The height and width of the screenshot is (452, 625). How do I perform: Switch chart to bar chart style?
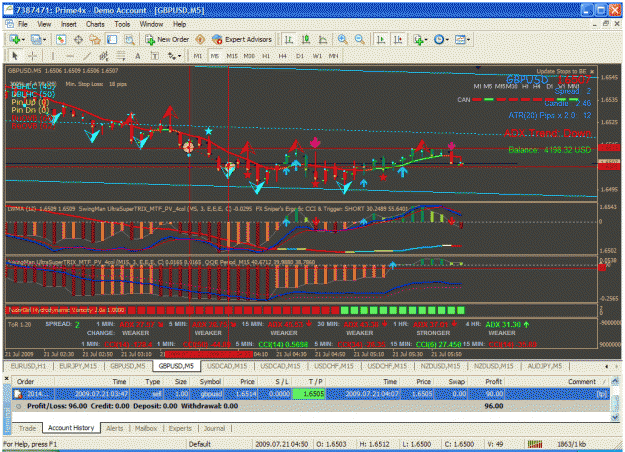(x=289, y=39)
